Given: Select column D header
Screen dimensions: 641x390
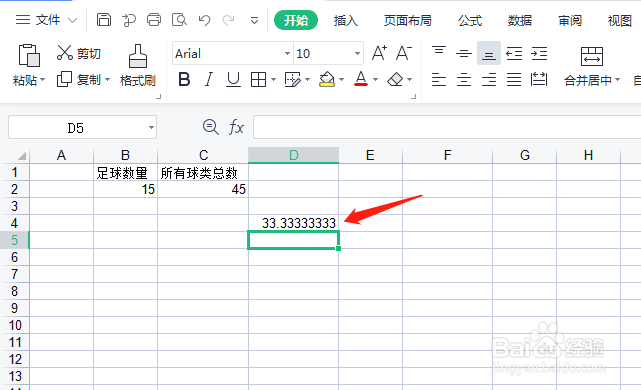Looking at the screenshot, I should pyautogui.click(x=293, y=155).
